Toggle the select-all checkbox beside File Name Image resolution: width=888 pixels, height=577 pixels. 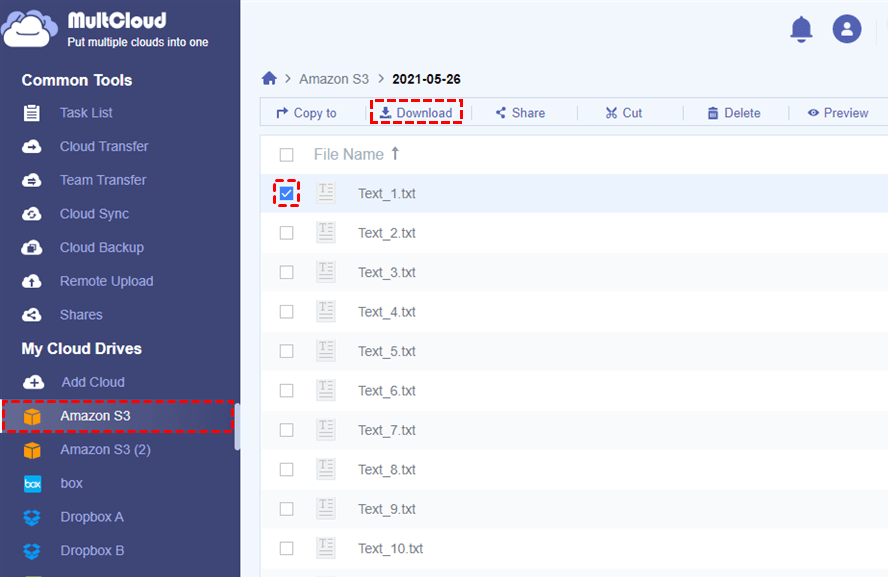[x=287, y=155]
